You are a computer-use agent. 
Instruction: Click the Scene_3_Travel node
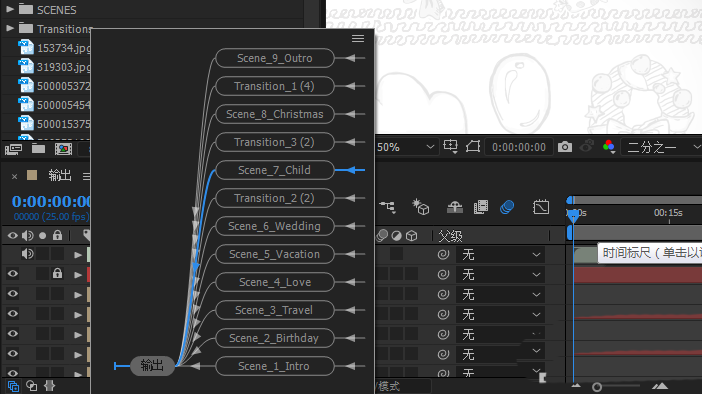(x=275, y=310)
